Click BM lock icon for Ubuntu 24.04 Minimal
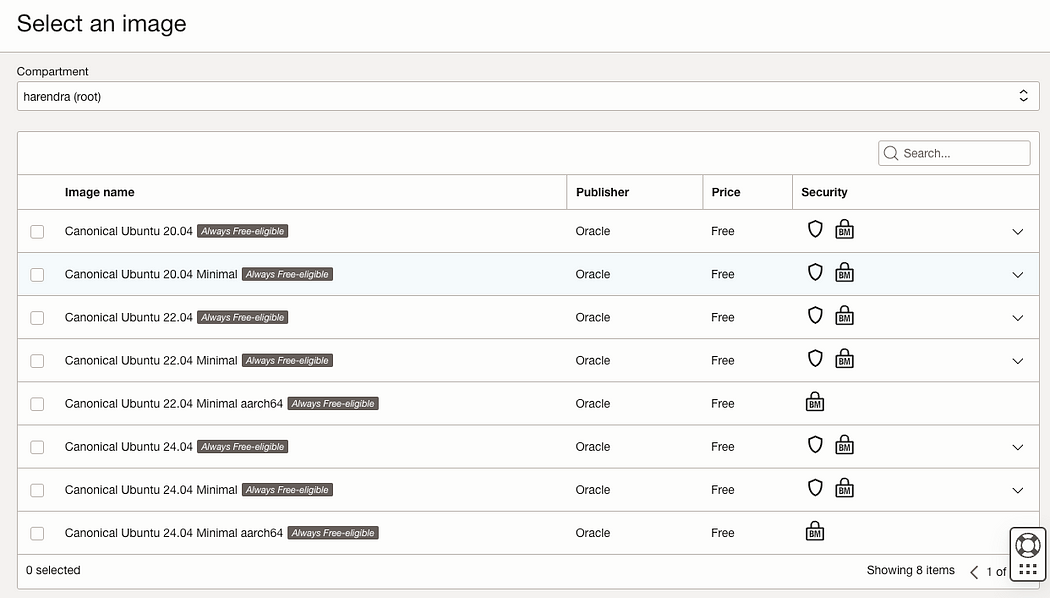The width and height of the screenshot is (1050, 598). tap(844, 488)
